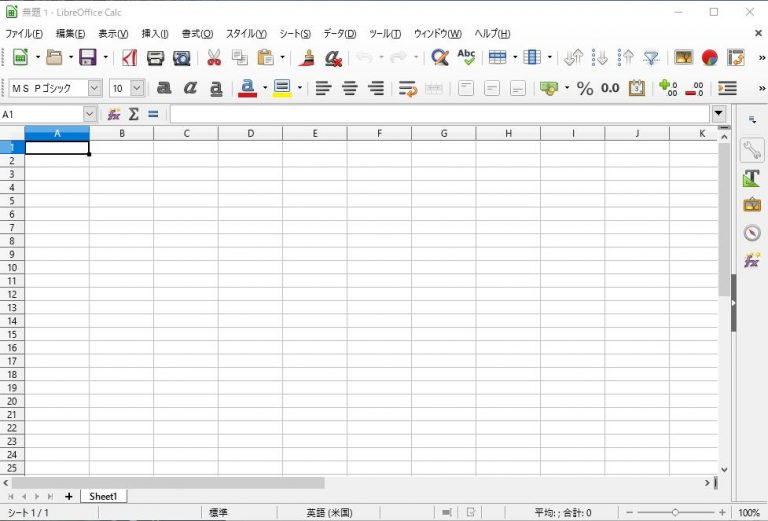The width and height of the screenshot is (768, 521).
Task: Add decimal place button
Action: [x=668, y=89]
